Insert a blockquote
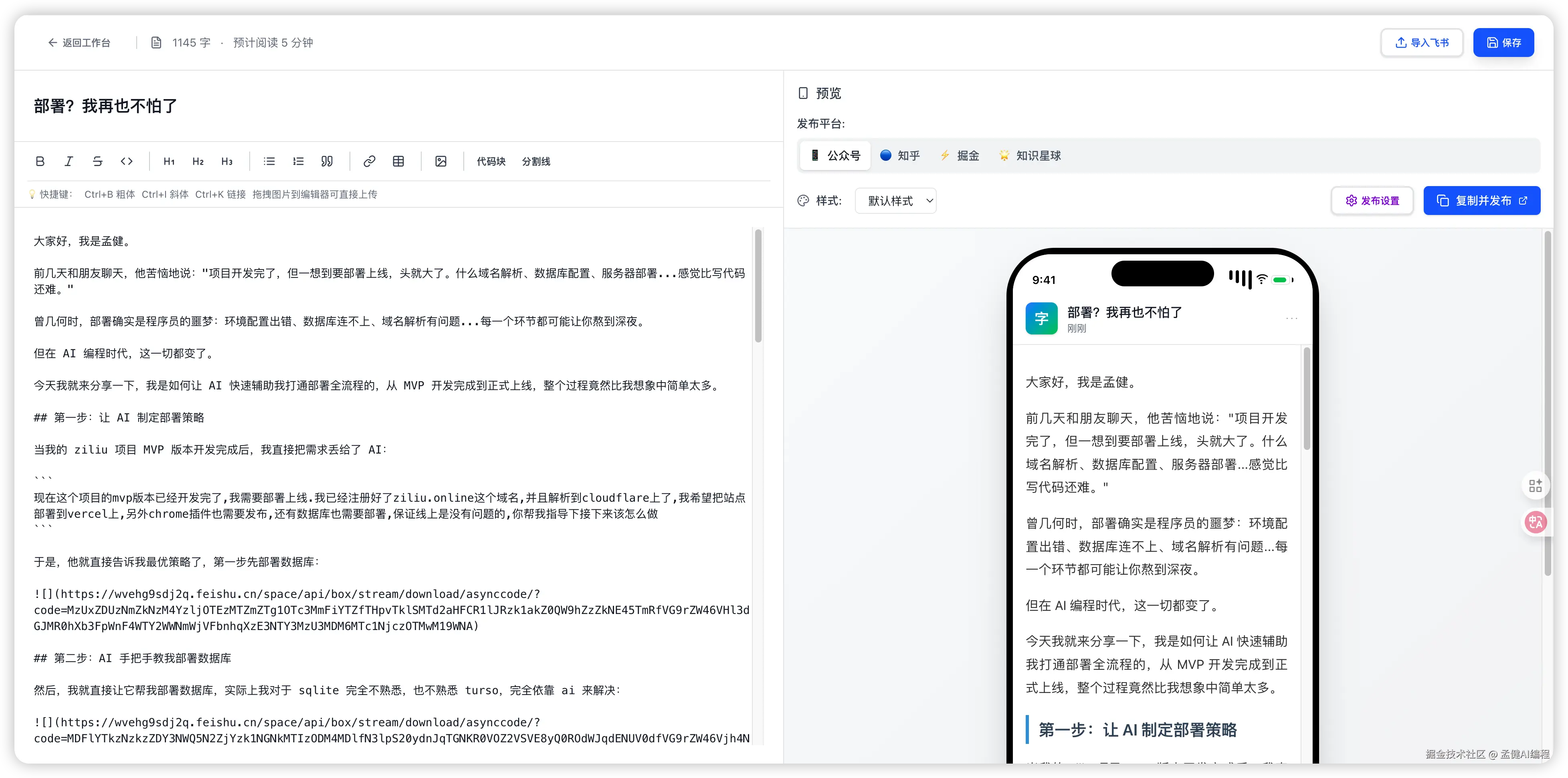The width and height of the screenshot is (1568, 778). point(327,162)
